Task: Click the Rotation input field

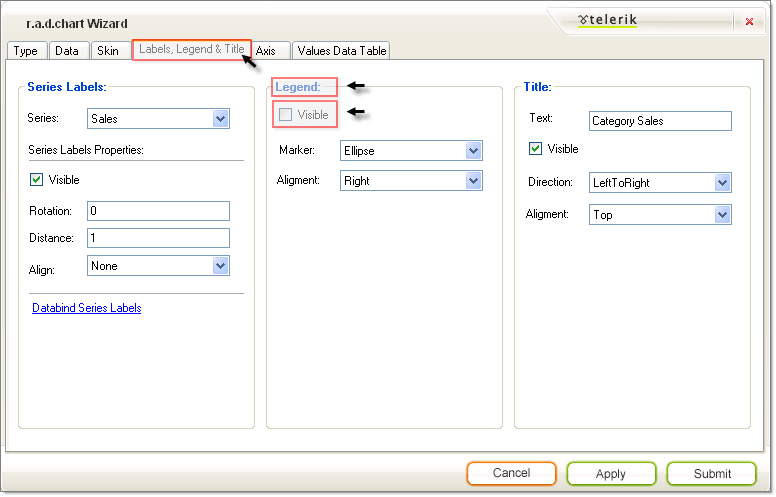Action: (x=158, y=211)
